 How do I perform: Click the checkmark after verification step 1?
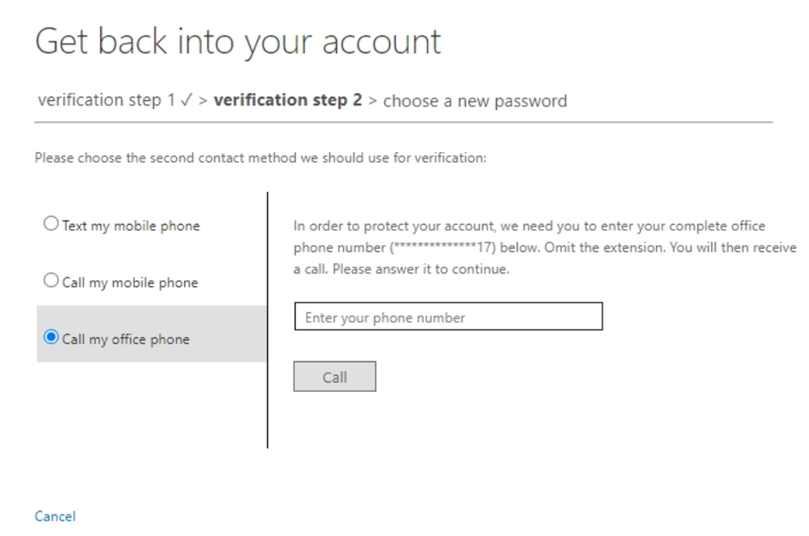(x=186, y=100)
